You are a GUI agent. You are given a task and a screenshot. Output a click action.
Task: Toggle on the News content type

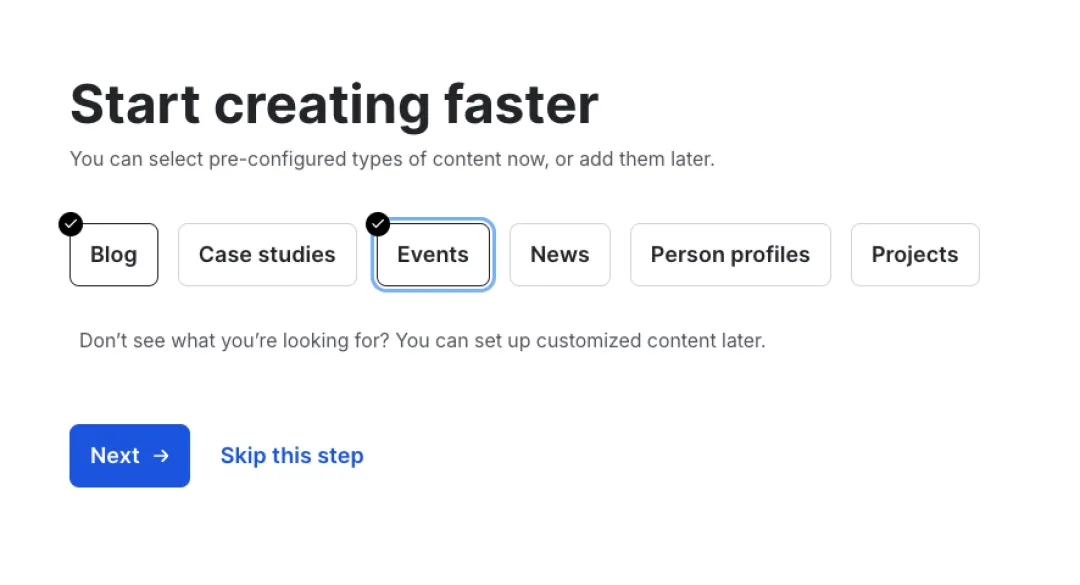tap(560, 255)
